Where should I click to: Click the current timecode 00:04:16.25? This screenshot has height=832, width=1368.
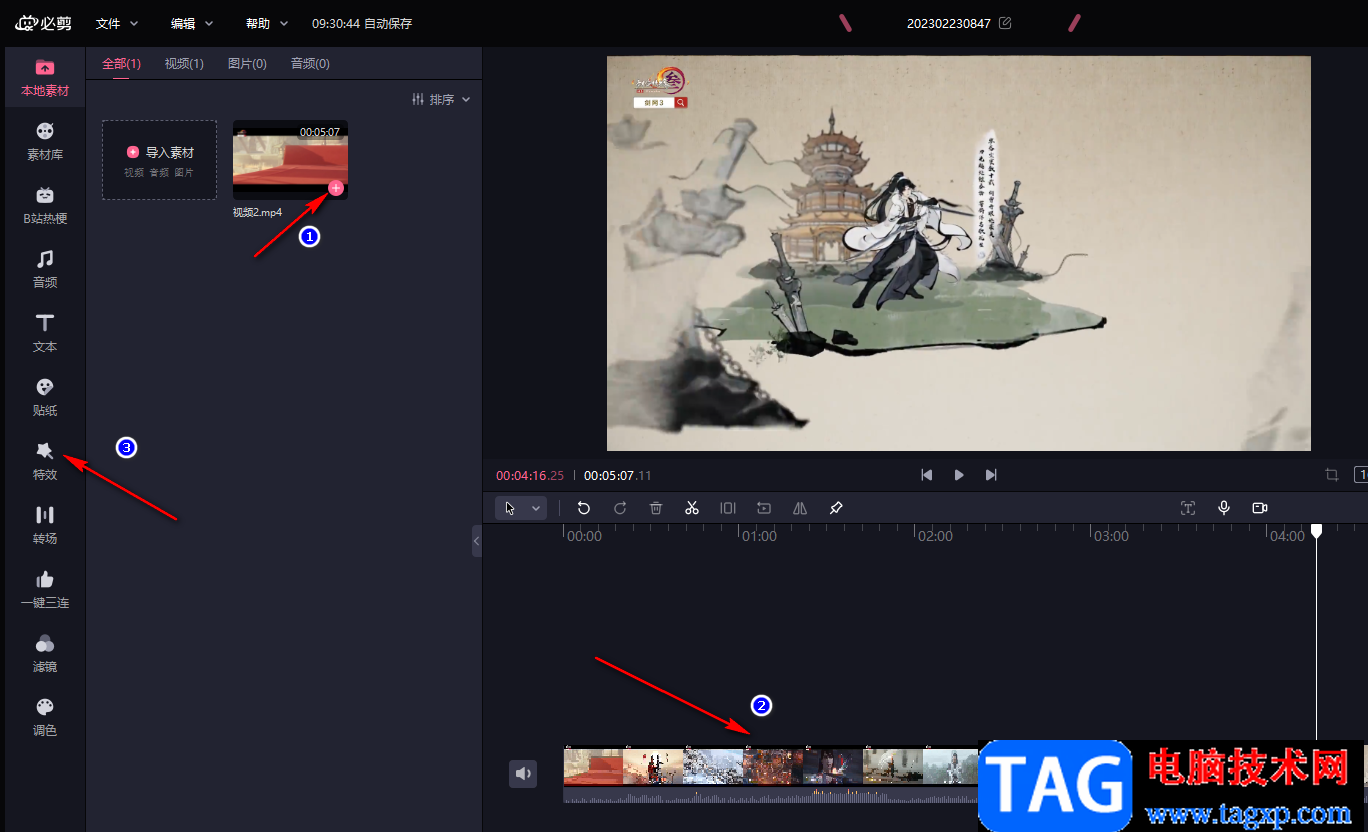[x=530, y=475]
